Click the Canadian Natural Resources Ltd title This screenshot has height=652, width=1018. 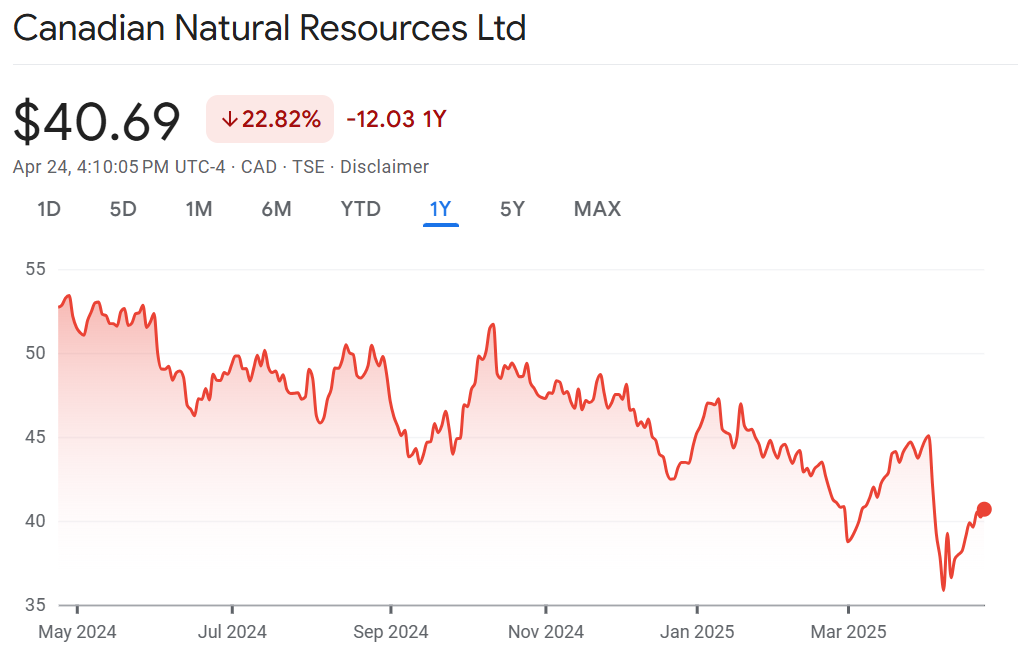click(x=269, y=28)
